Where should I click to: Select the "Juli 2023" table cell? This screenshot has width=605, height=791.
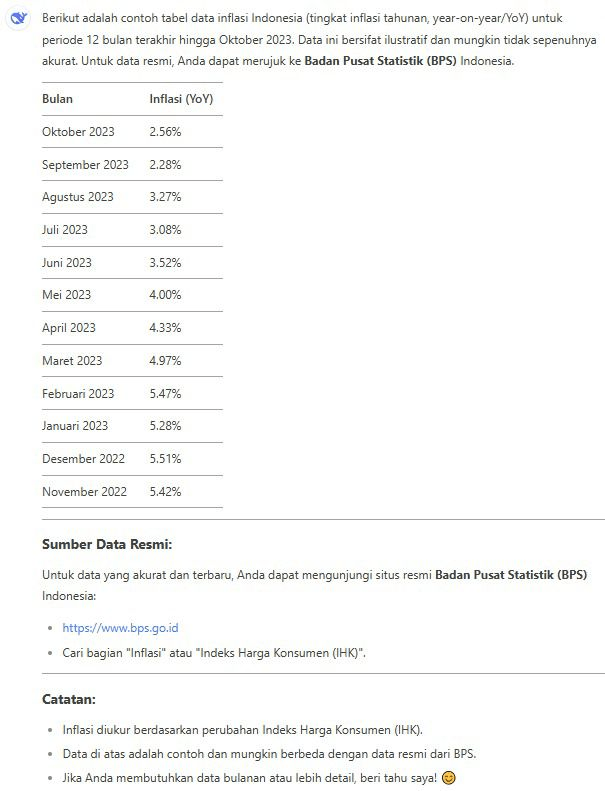click(x=65, y=230)
